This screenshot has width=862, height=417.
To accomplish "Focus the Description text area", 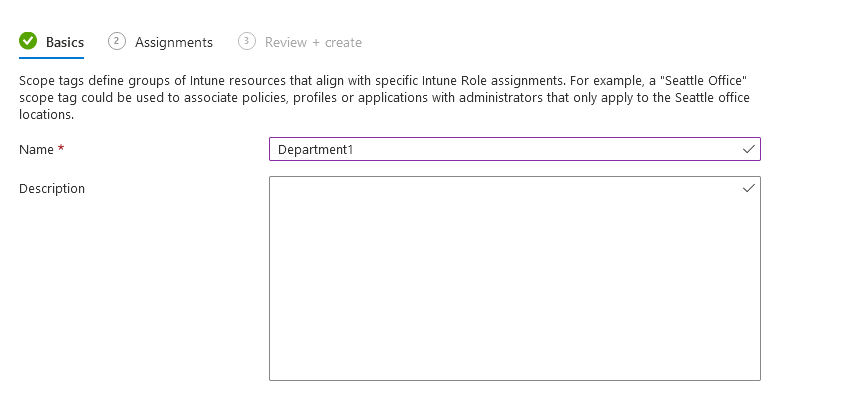I will pos(515,279).
